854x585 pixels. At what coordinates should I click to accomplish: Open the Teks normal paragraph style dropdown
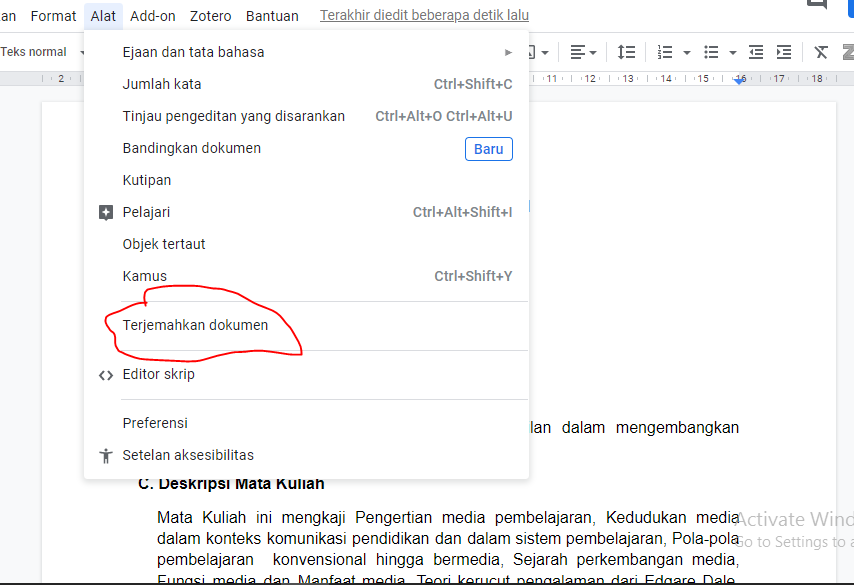(42, 52)
